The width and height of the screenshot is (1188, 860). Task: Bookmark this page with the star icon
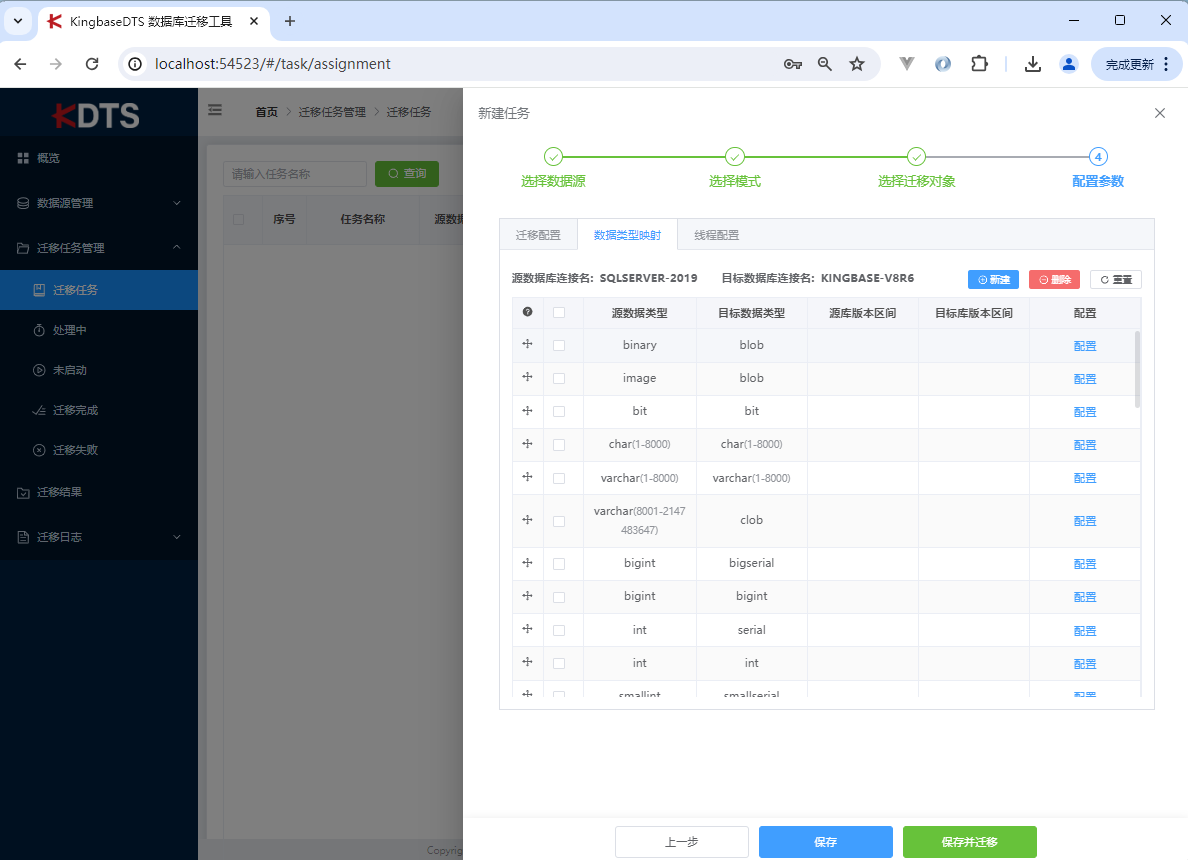click(857, 64)
